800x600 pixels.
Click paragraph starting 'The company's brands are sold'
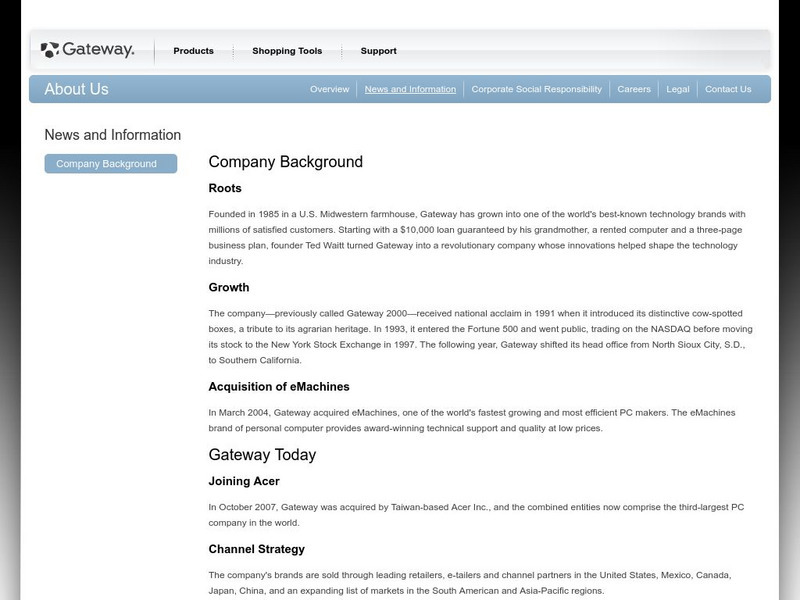coord(470,583)
